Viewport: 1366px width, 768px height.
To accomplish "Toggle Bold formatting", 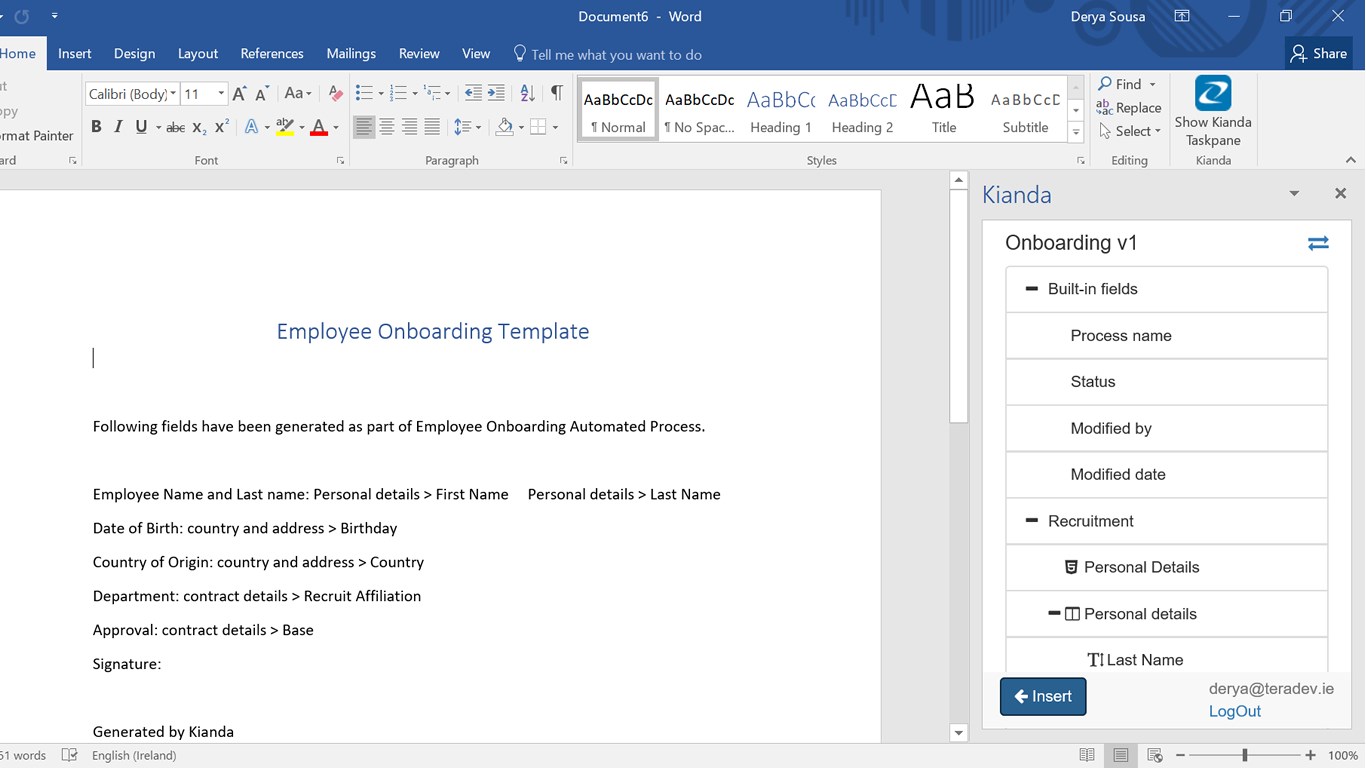I will (x=96, y=127).
